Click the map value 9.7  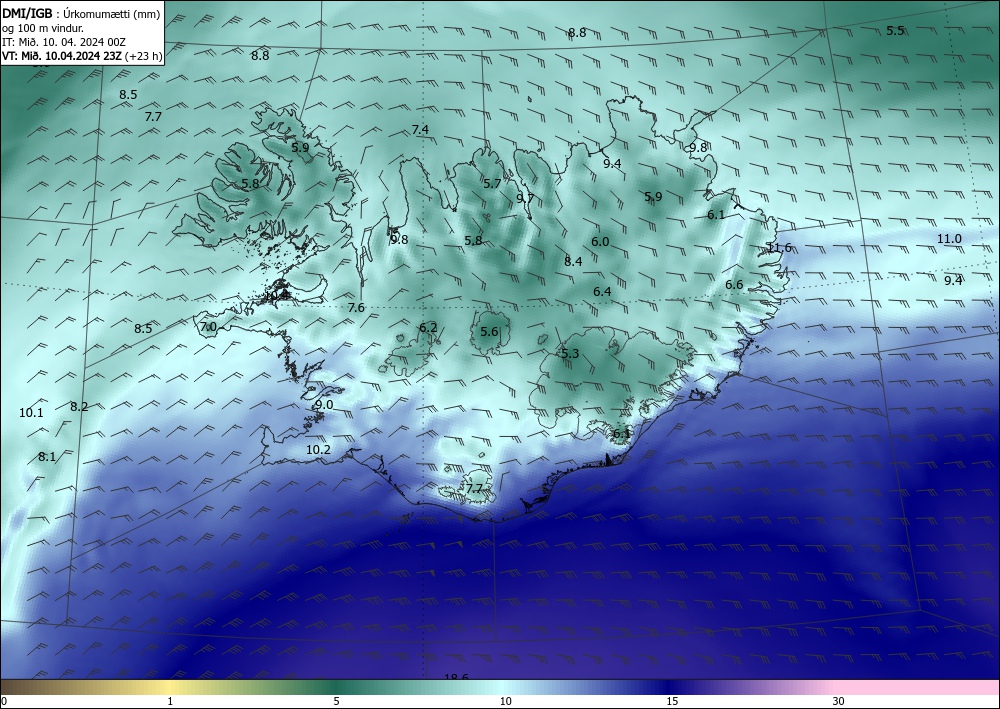[525, 198]
